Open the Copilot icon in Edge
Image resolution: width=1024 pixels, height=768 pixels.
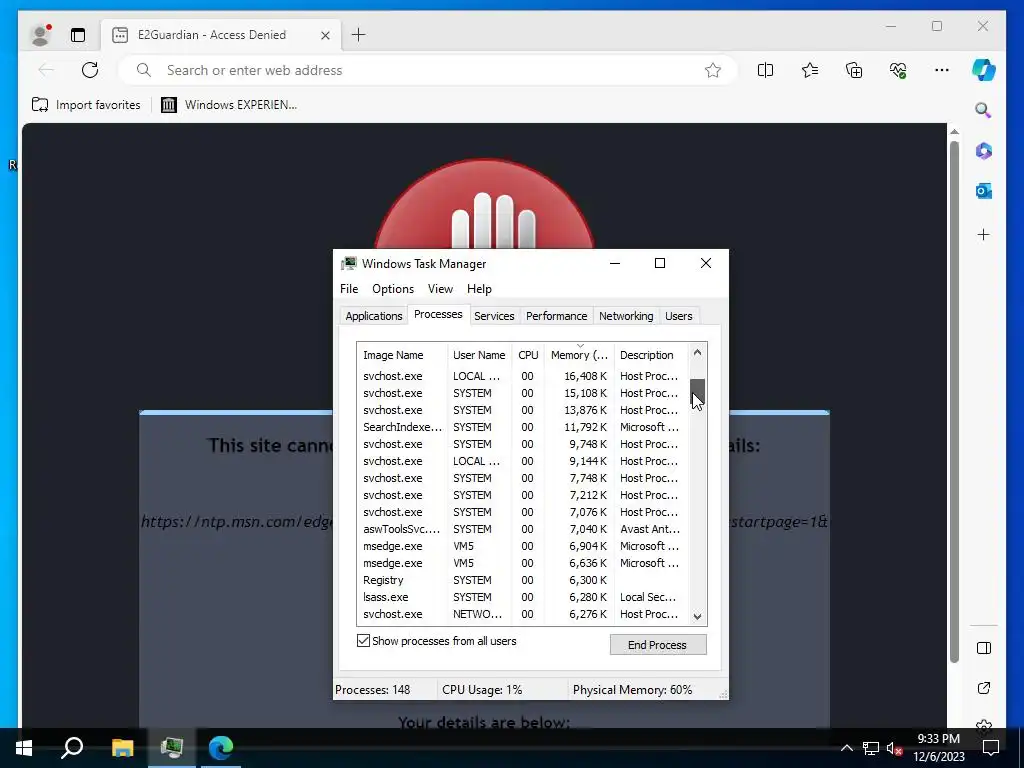tap(984, 70)
